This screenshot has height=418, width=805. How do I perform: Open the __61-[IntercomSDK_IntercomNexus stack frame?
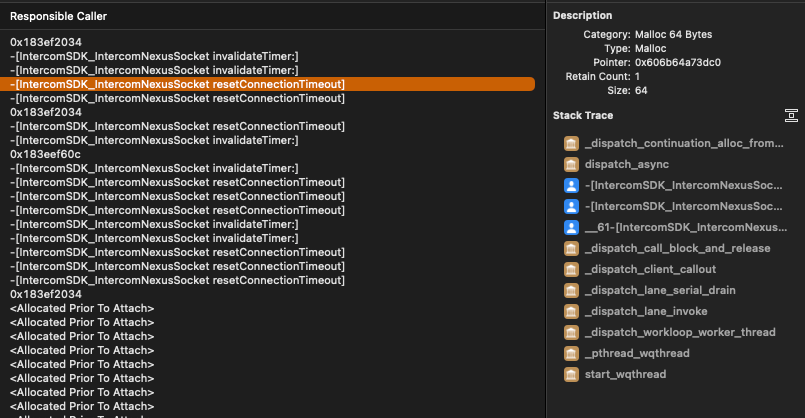click(x=686, y=227)
